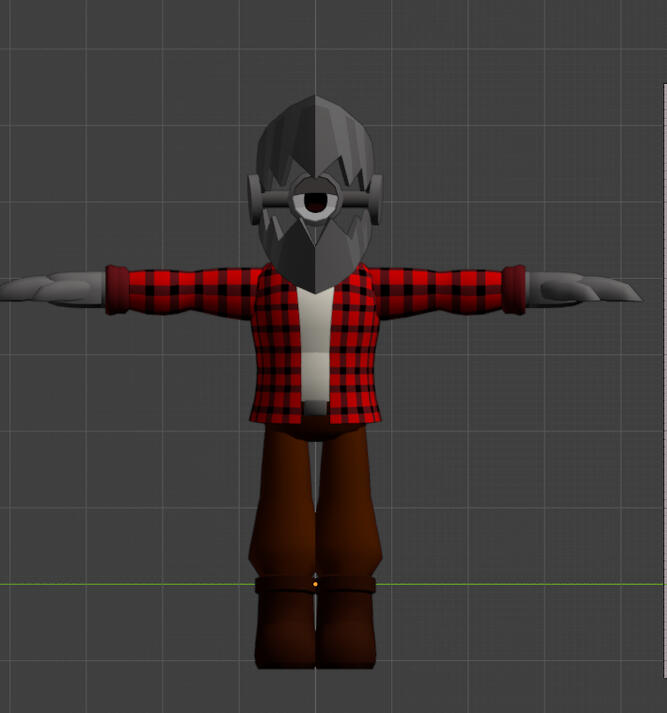
Task: Select the plaid sleeve on the screen-right arm
Action: coord(439,291)
